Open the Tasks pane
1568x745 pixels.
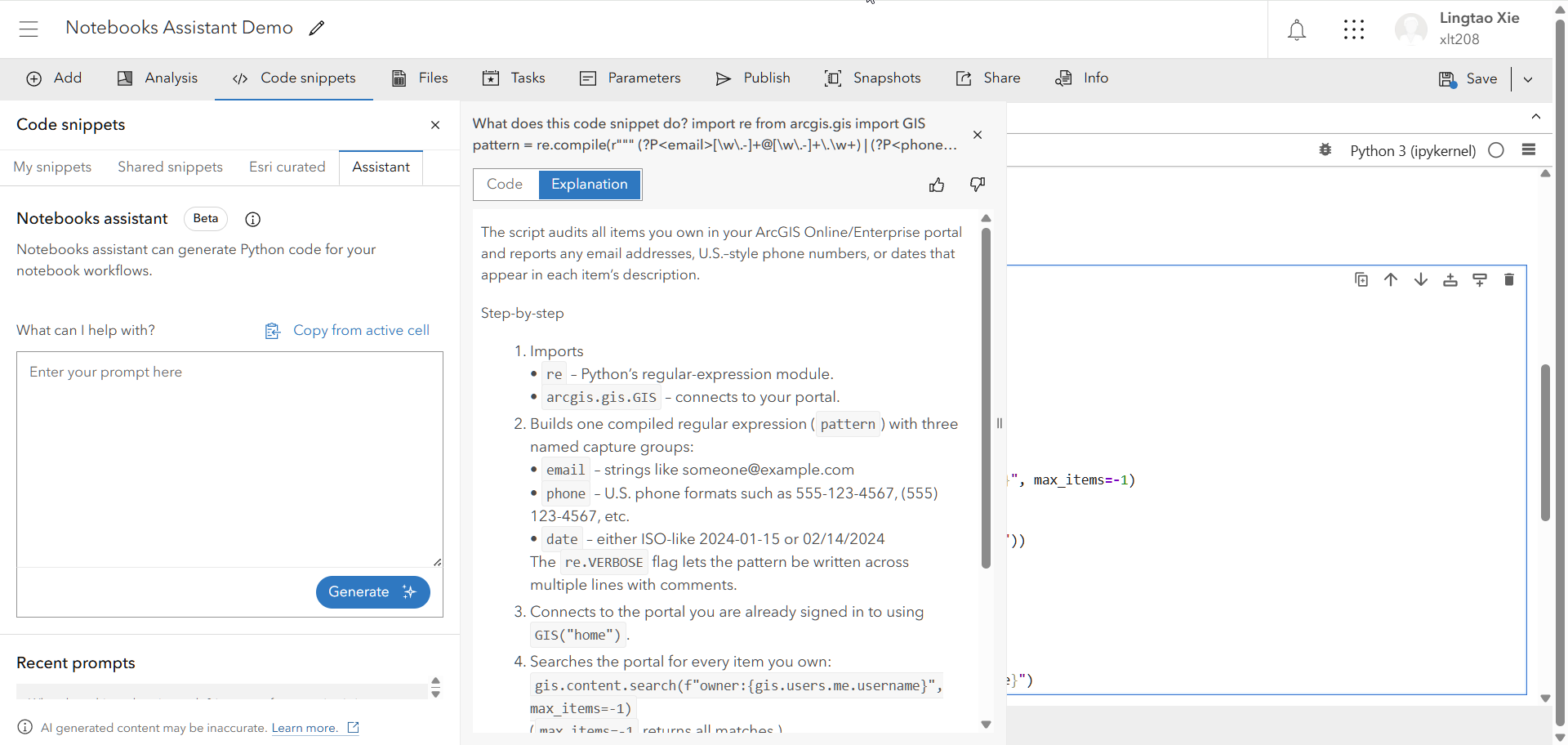[514, 78]
